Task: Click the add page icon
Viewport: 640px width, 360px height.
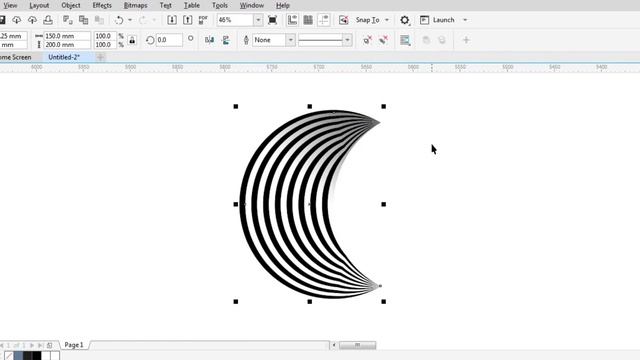Action: (49, 345)
